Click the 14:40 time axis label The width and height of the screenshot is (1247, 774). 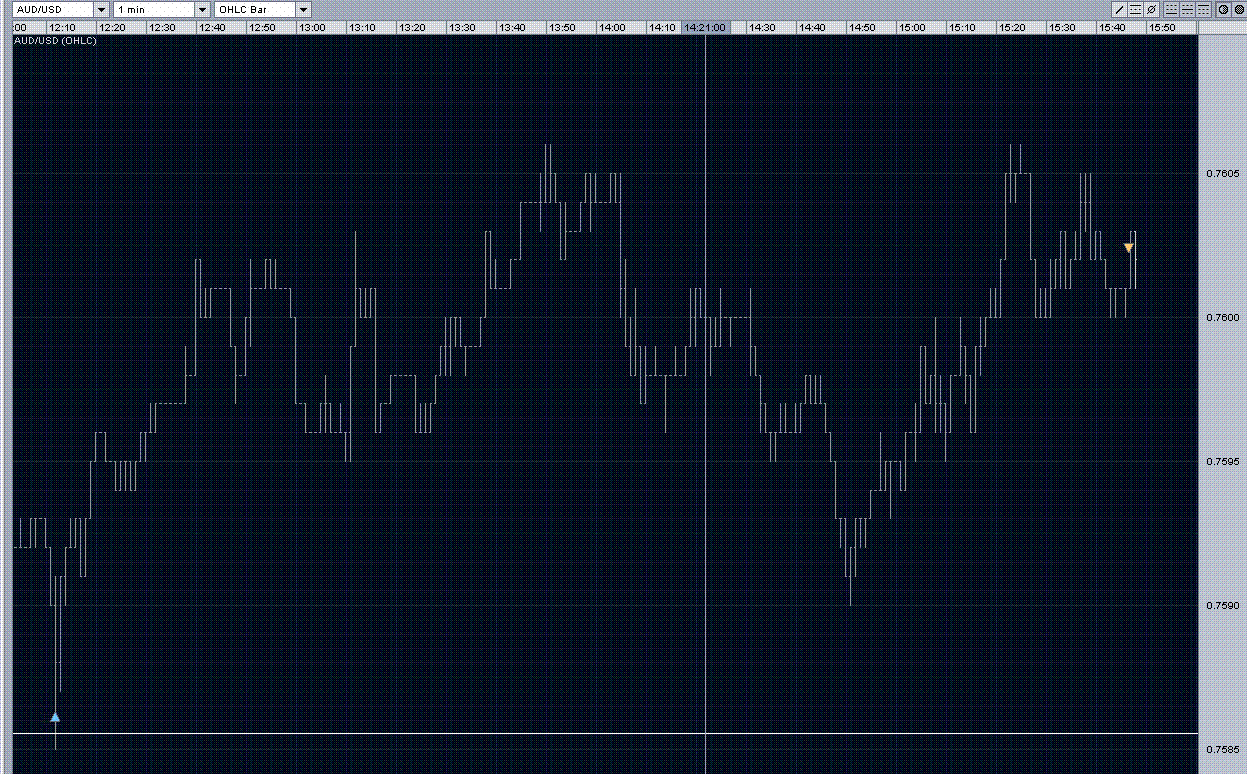coord(812,28)
